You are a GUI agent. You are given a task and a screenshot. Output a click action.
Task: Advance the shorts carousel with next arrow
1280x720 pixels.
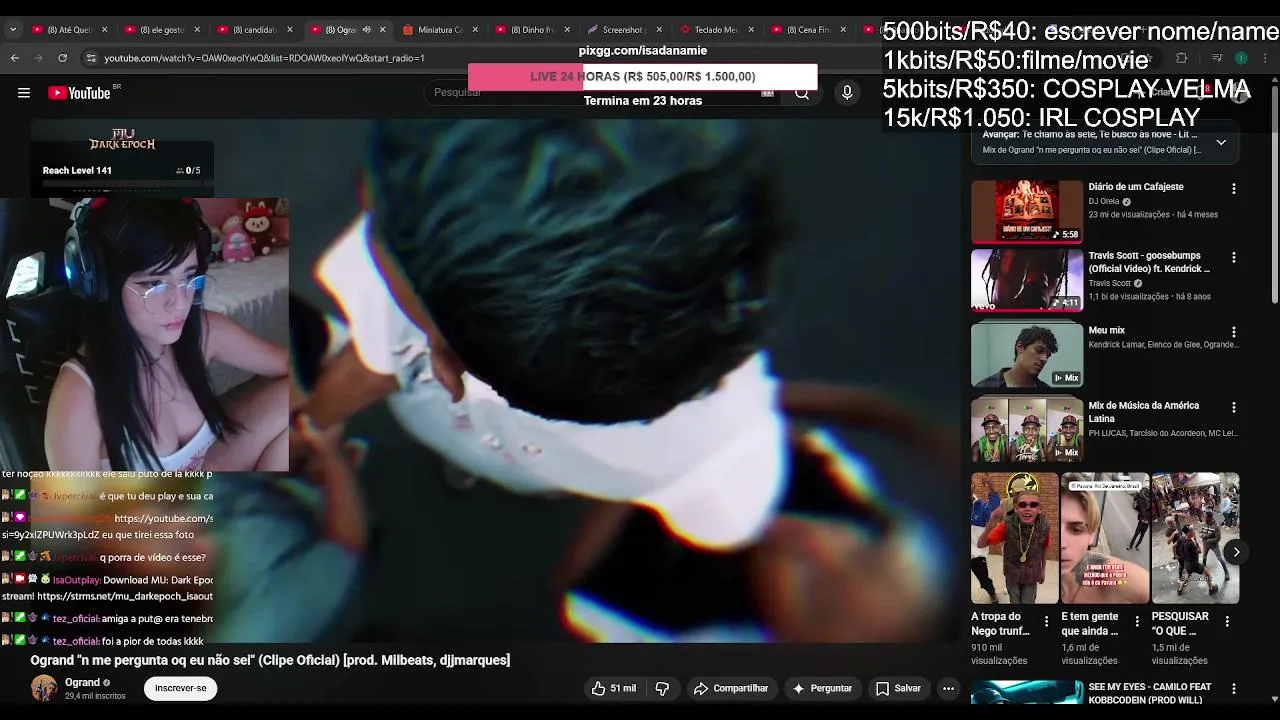tap(1236, 552)
